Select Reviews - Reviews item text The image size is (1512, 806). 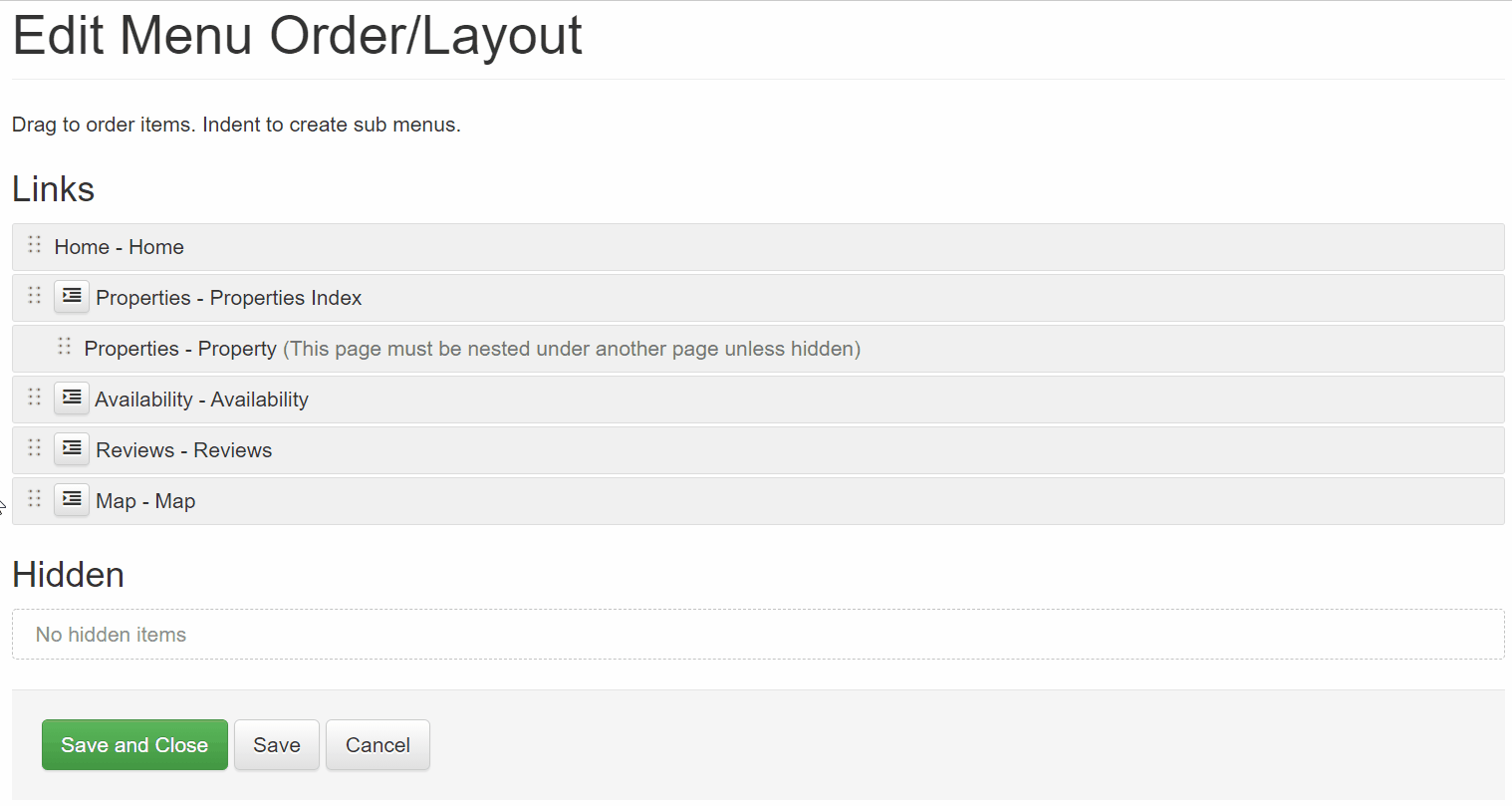183,450
